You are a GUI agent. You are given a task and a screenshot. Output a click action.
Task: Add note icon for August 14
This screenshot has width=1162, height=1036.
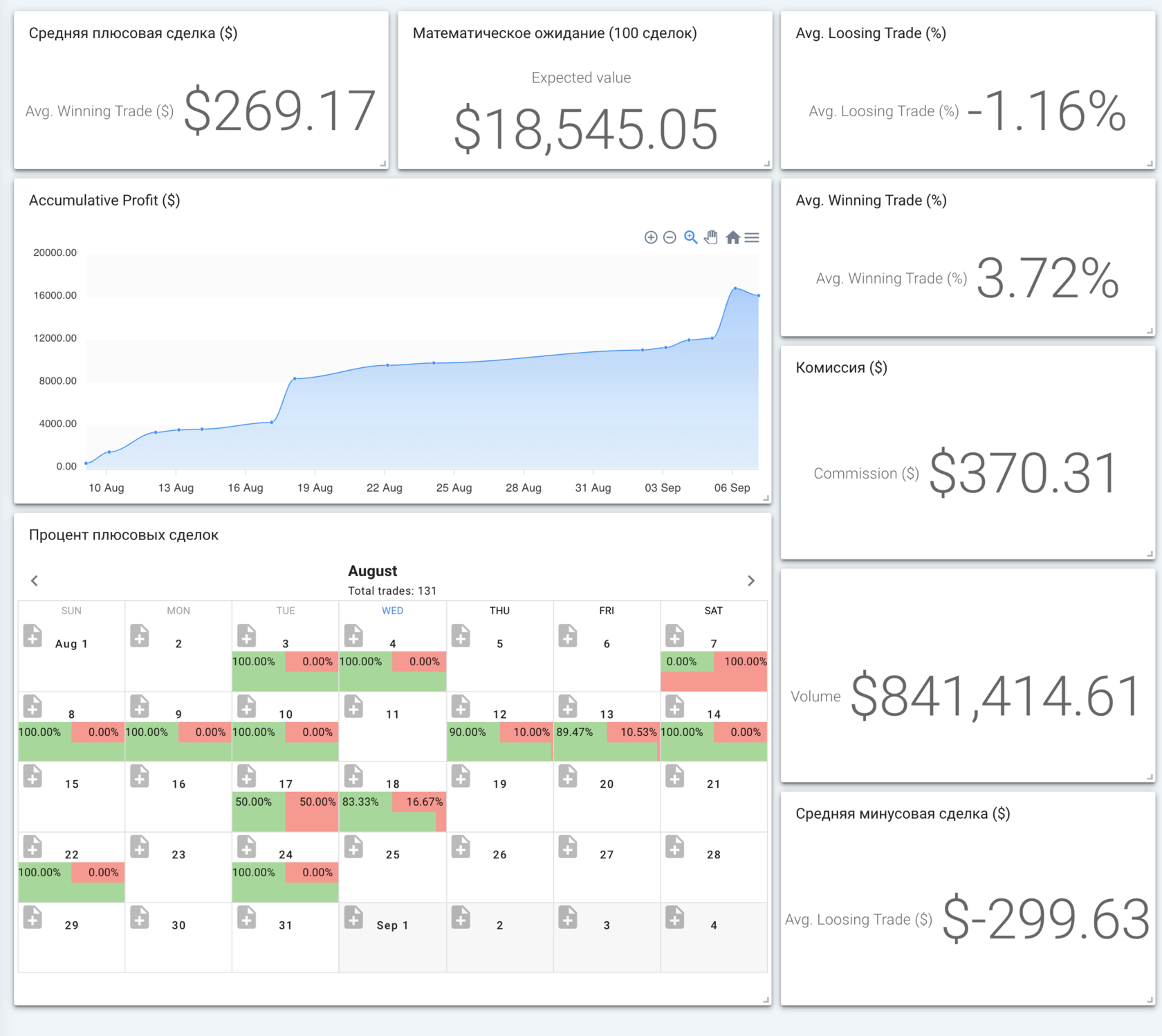click(x=675, y=706)
